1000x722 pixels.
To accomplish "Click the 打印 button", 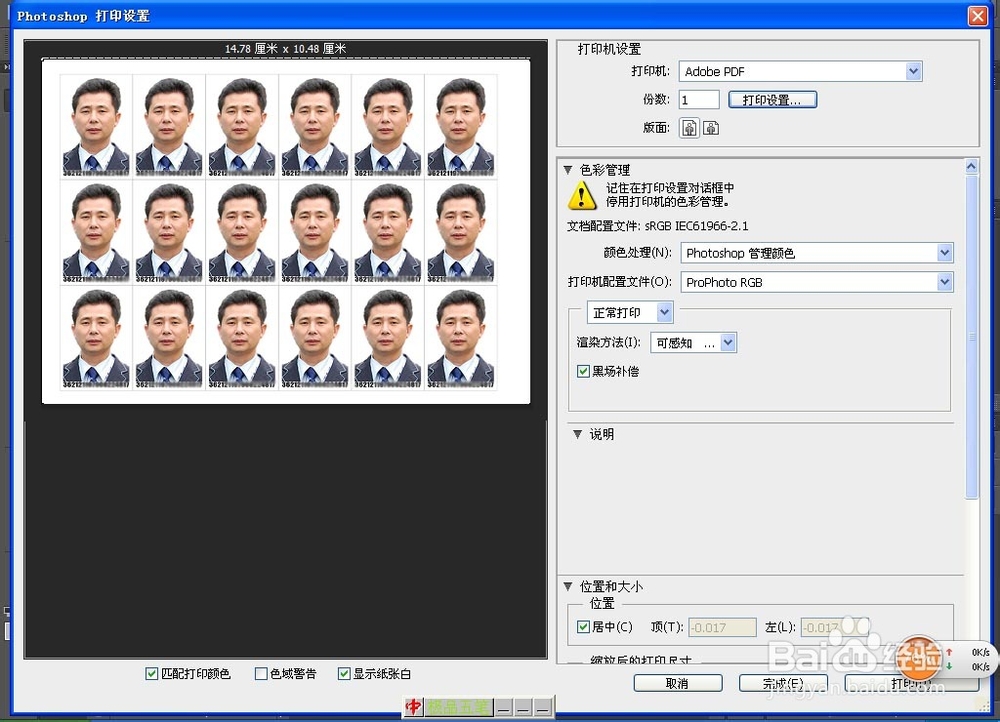I will (912, 683).
